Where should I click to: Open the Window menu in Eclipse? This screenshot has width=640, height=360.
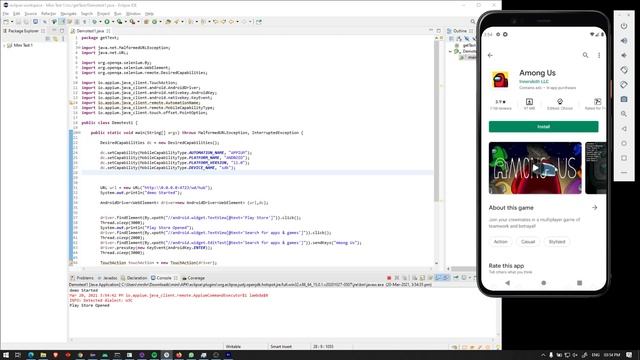(x=133, y=13)
